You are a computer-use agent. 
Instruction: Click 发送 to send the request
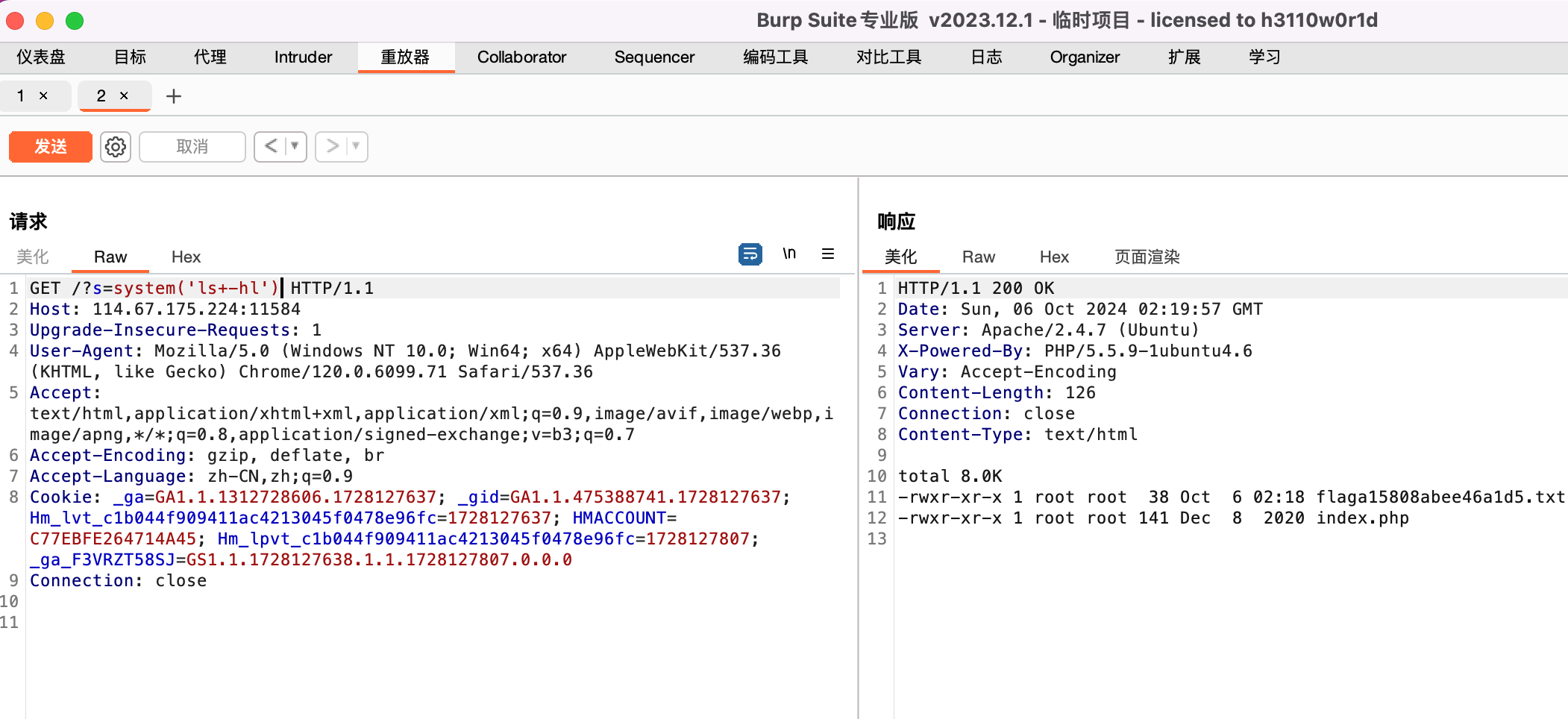point(49,146)
